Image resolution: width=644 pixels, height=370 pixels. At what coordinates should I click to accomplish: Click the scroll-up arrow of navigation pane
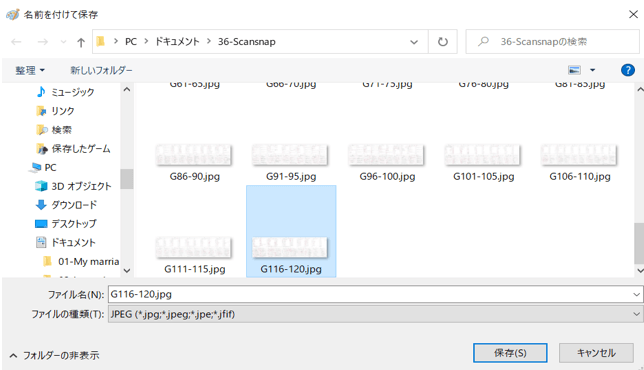click(x=127, y=89)
